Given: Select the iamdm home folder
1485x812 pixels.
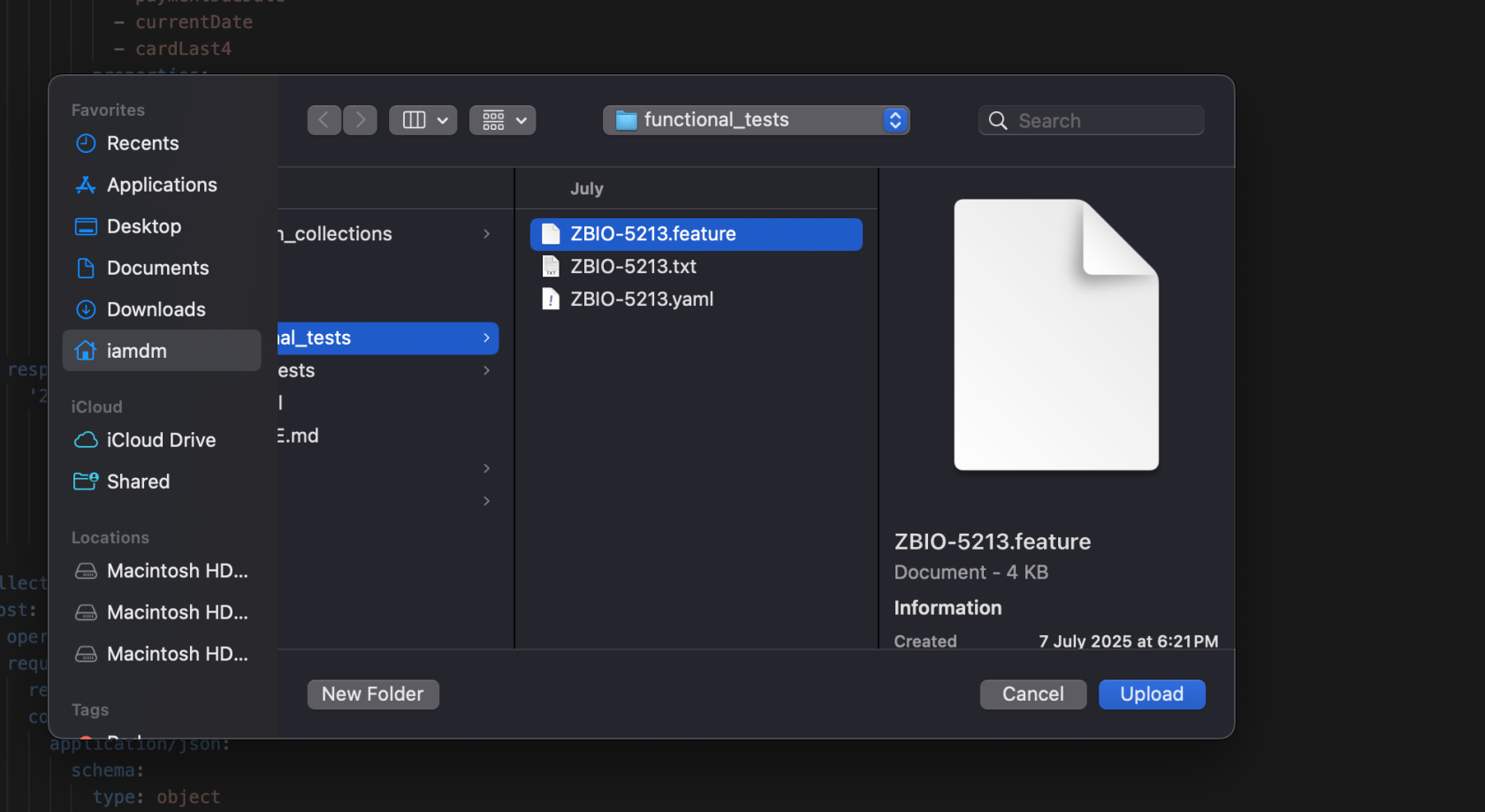Looking at the screenshot, I should (137, 350).
